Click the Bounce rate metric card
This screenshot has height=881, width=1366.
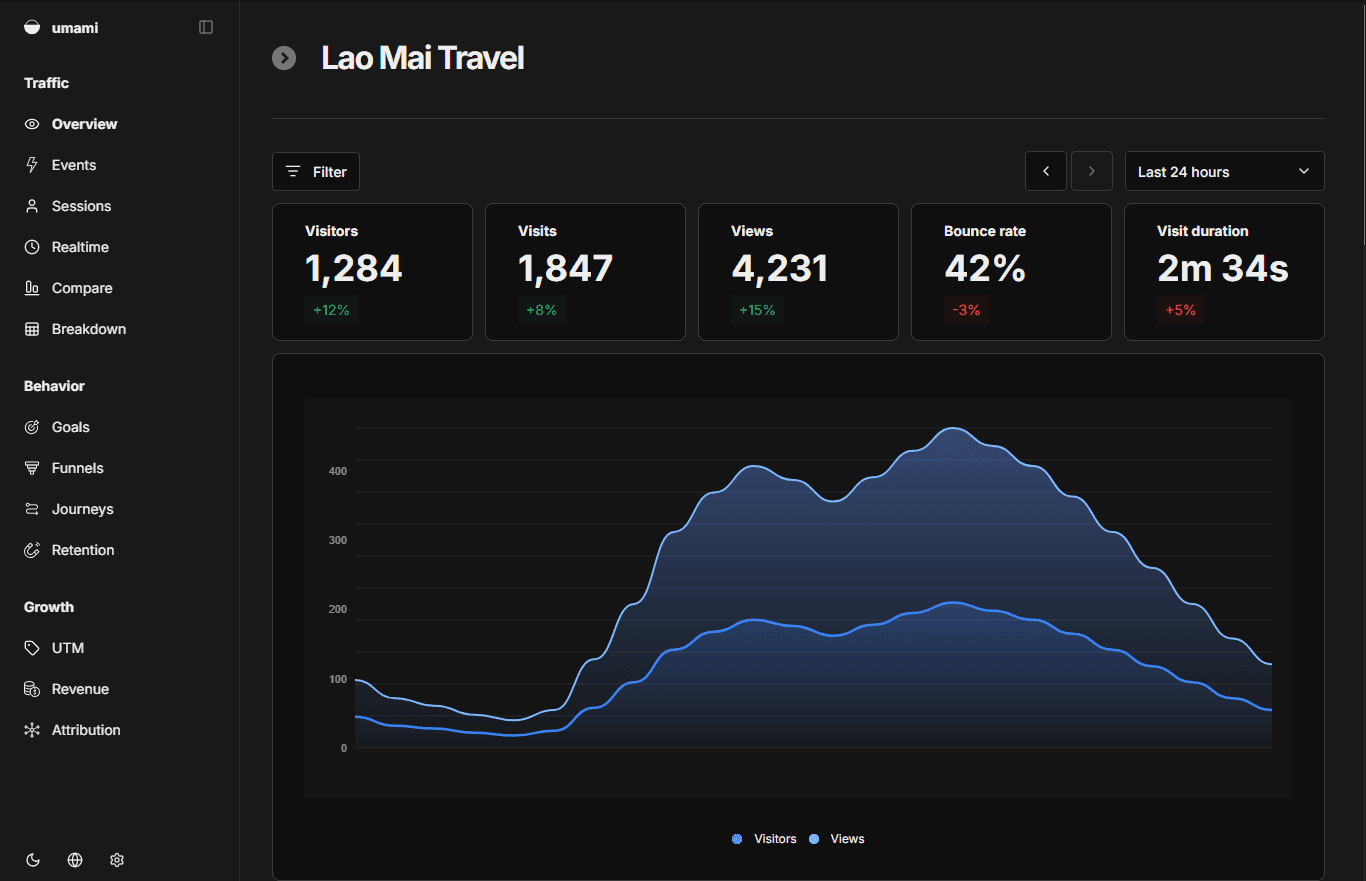click(1011, 272)
